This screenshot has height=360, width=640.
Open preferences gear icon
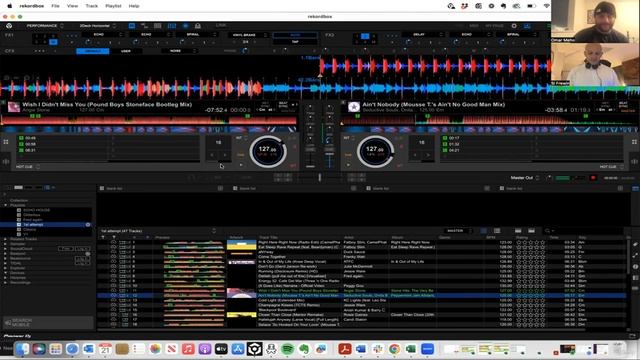click(x=514, y=26)
